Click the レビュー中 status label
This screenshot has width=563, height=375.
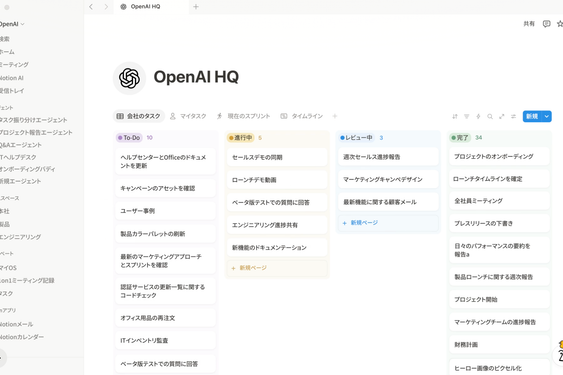pos(356,138)
